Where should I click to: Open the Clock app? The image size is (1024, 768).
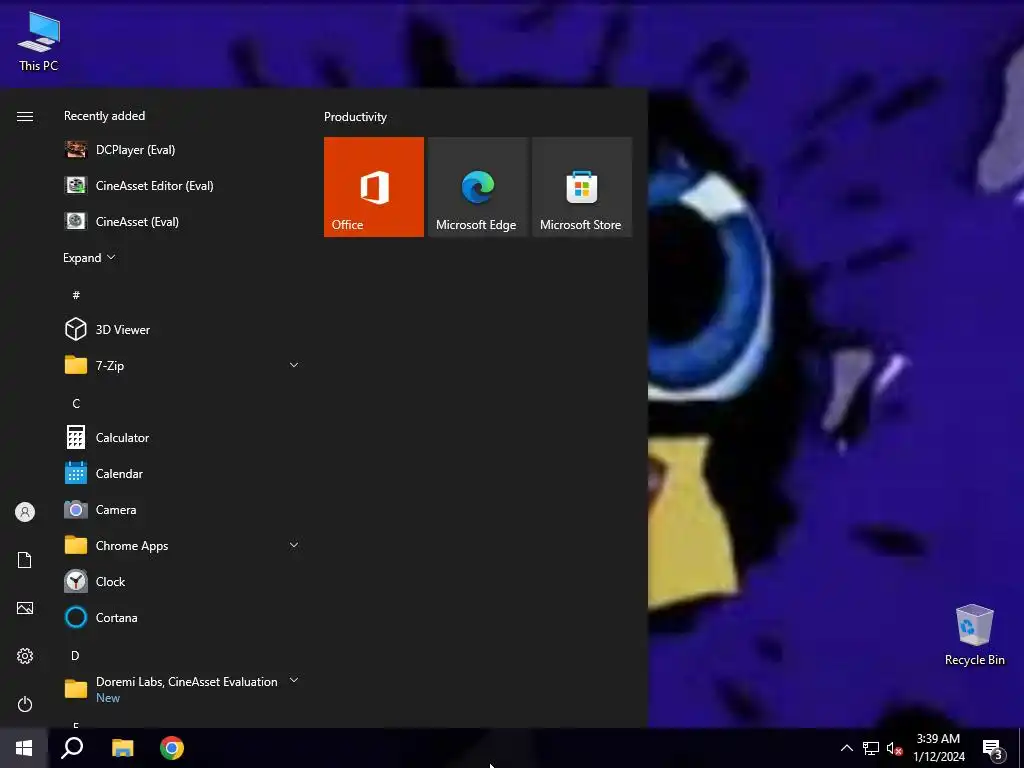(183, 581)
